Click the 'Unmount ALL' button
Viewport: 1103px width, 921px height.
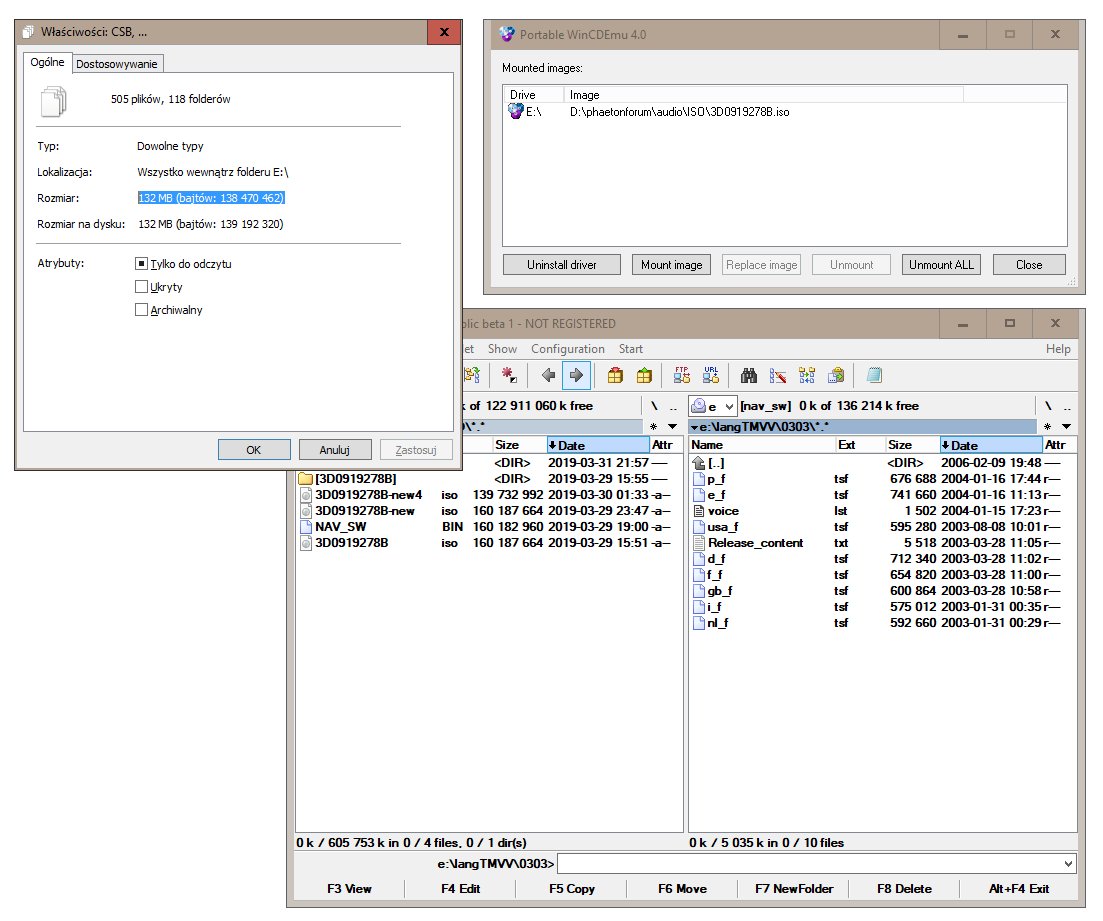click(x=941, y=265)
